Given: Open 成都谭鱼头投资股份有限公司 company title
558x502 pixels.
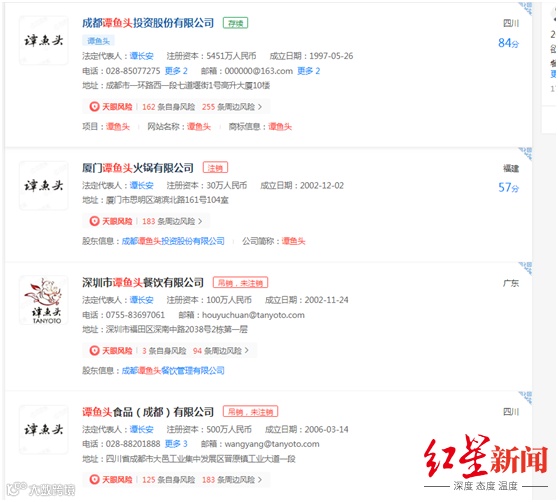Looking at the screenshot, I should tap(148, 23).
